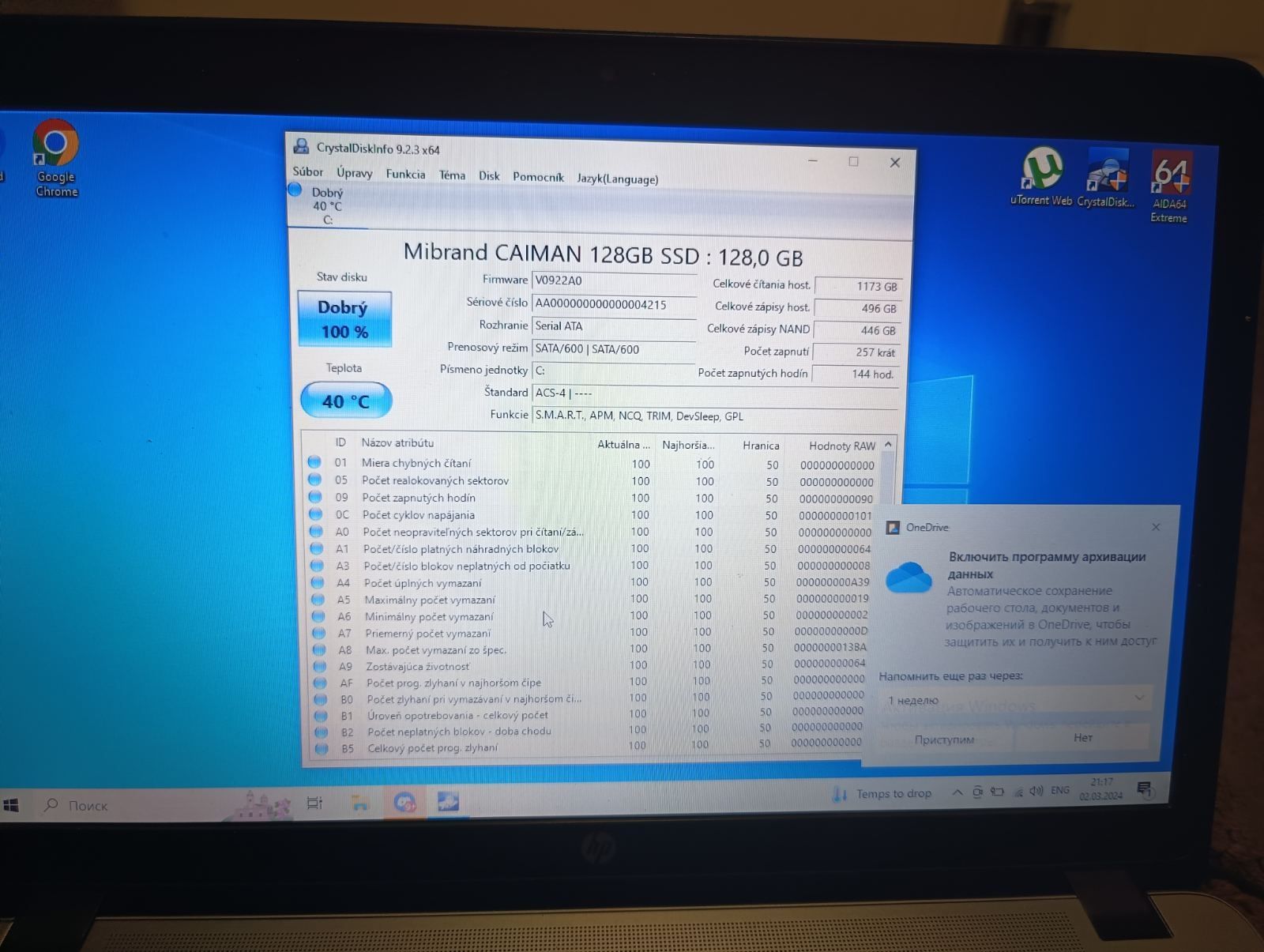Click status icon of attribute A1 row
This screenshot has height=952, width=1264.
(x=316, y=548)
